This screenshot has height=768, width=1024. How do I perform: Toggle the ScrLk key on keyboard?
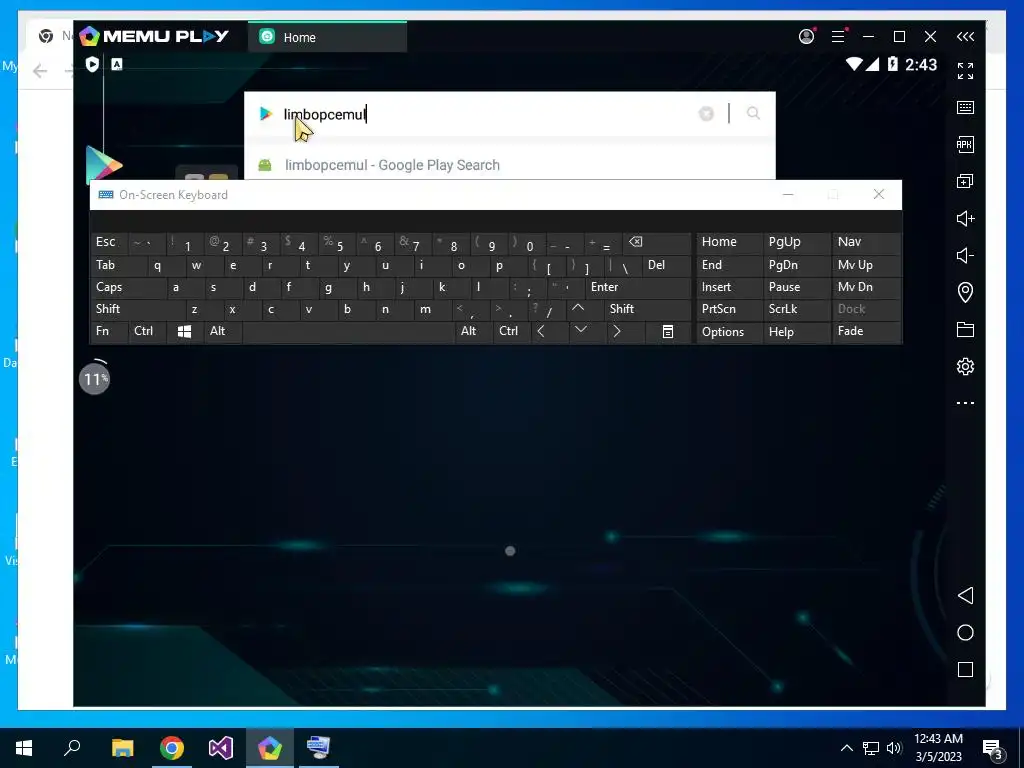(796, 310)
